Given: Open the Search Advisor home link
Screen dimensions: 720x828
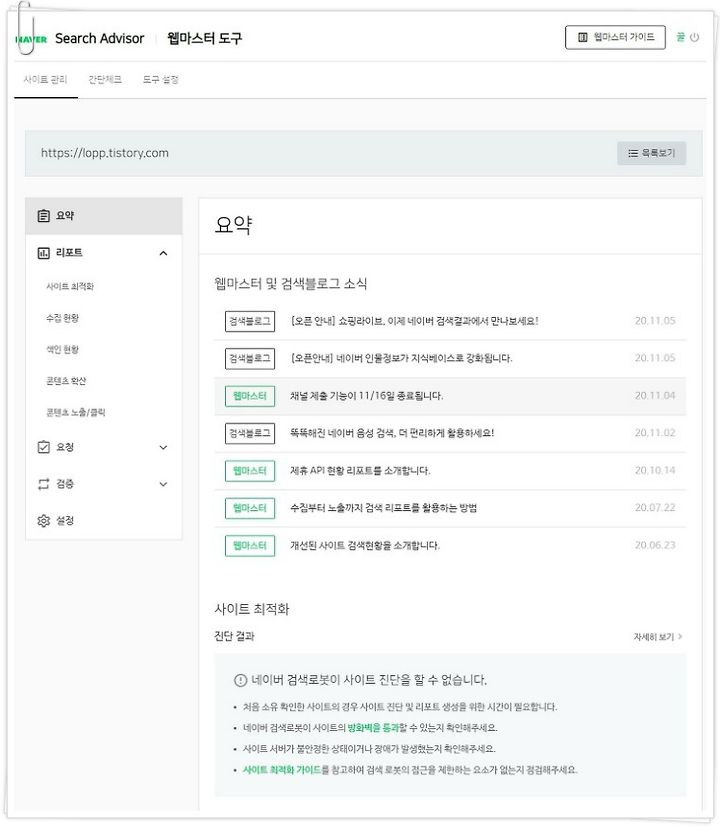Looking at the screenshot, I should coord(99,39).
